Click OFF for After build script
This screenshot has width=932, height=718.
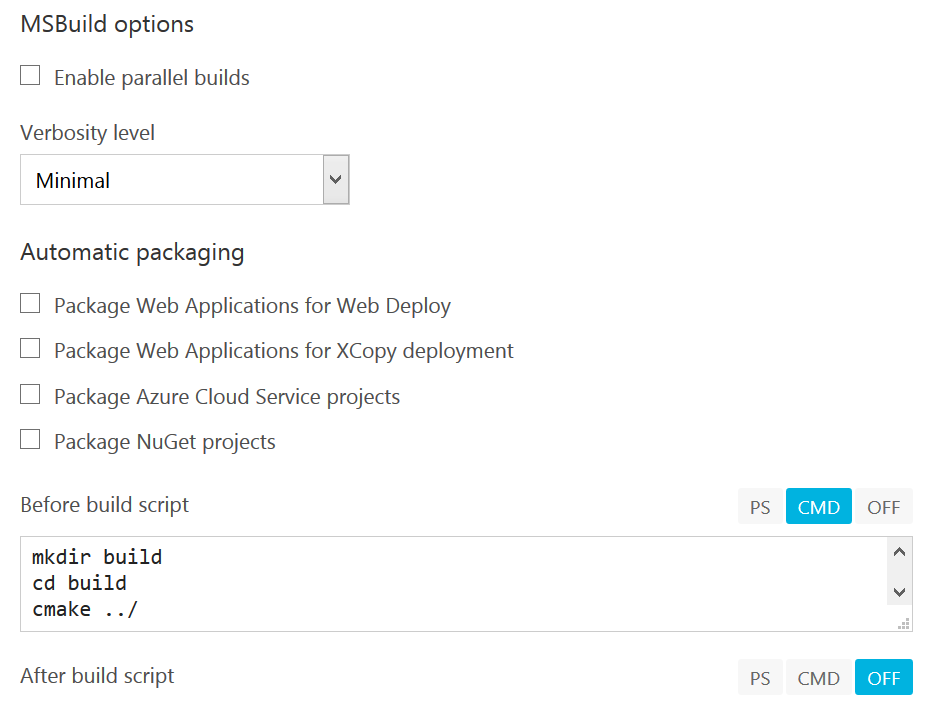(884, 678)
